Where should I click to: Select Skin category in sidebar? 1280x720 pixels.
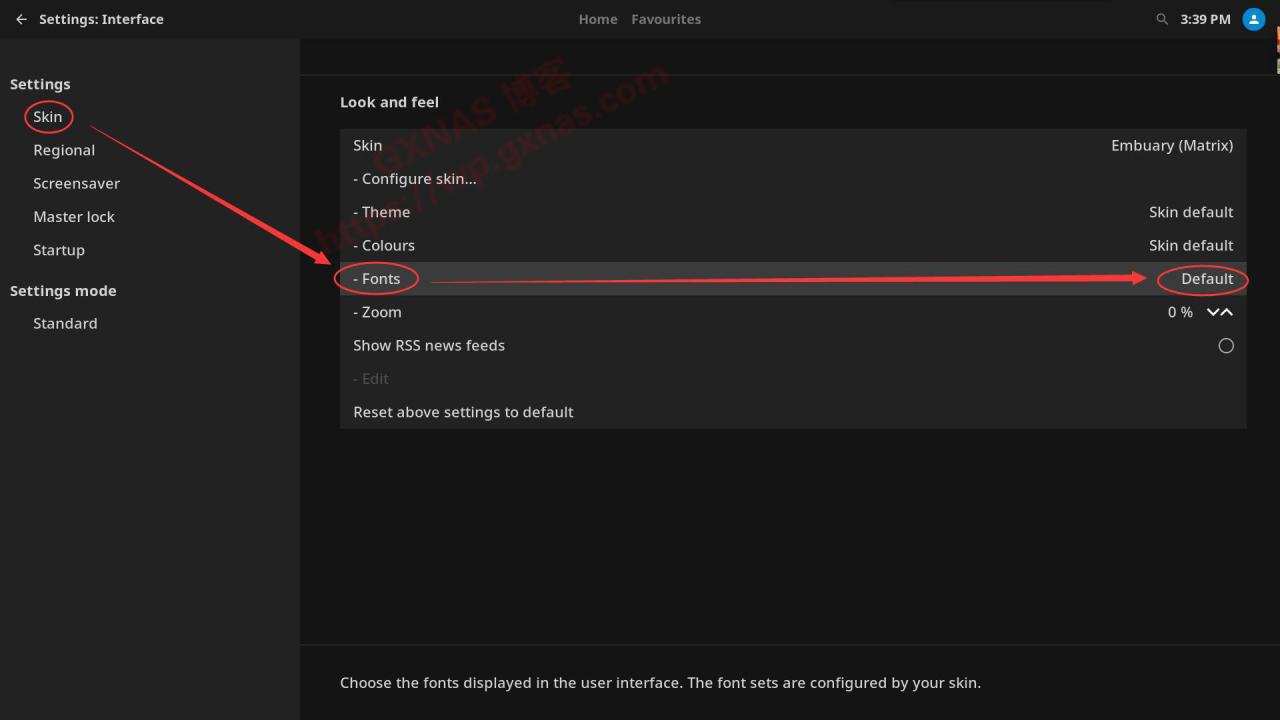pyautogui.click(x=48, y=117)
